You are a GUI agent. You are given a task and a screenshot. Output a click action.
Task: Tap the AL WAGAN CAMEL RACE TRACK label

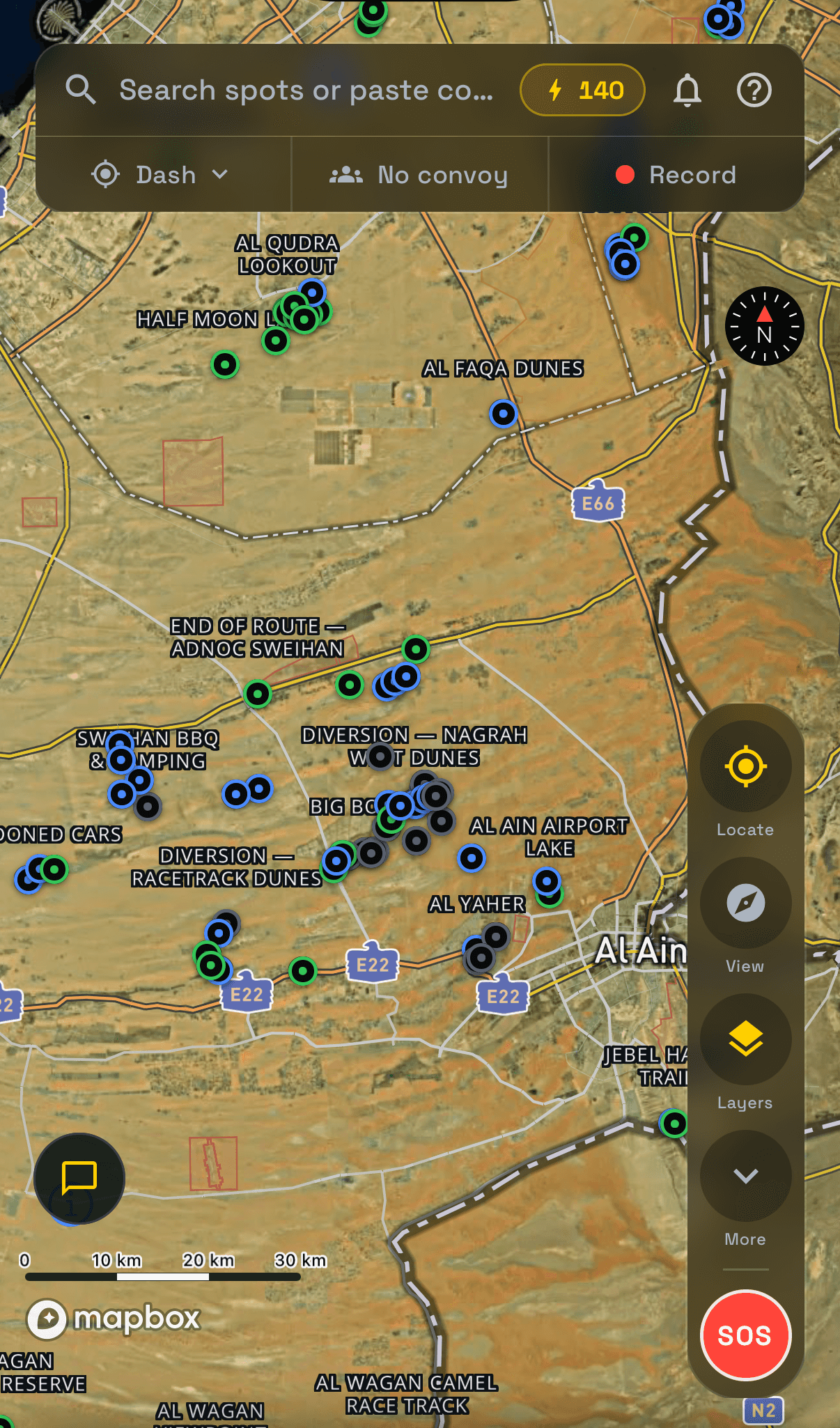pyautogui.click(x=407, y=1394)
